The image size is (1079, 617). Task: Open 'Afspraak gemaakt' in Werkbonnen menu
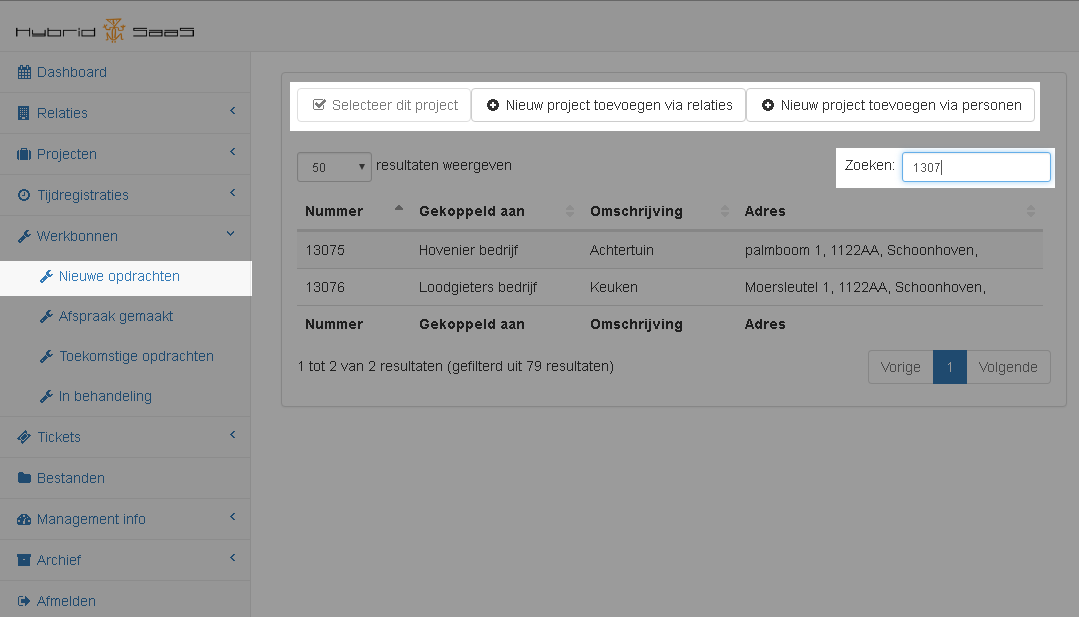click(x=115, y=316)
